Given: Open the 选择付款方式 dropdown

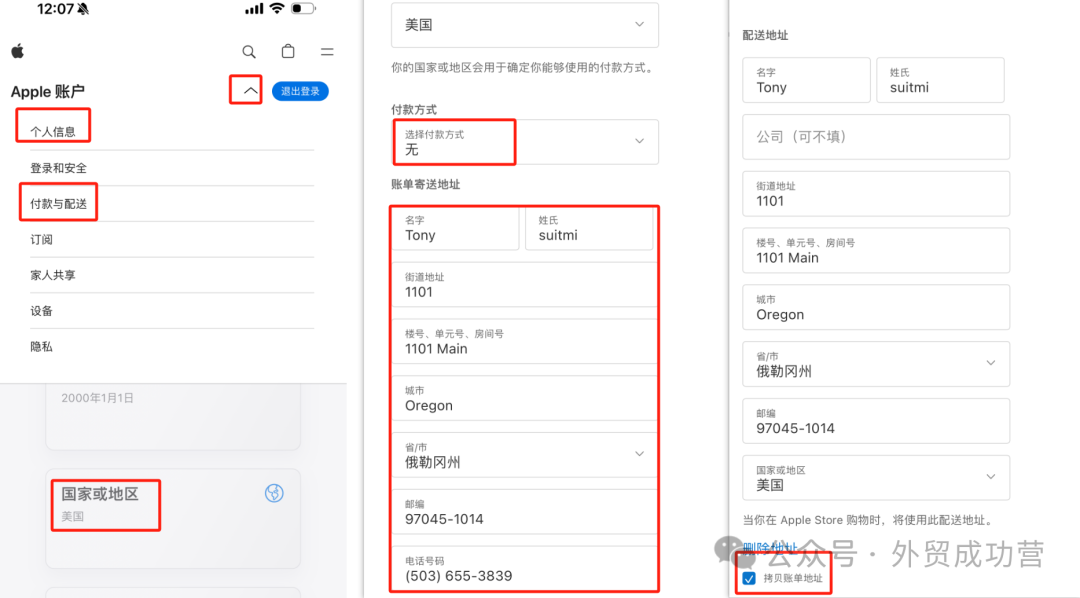Looking at the screenshot, I should click(x=525, y=142).
